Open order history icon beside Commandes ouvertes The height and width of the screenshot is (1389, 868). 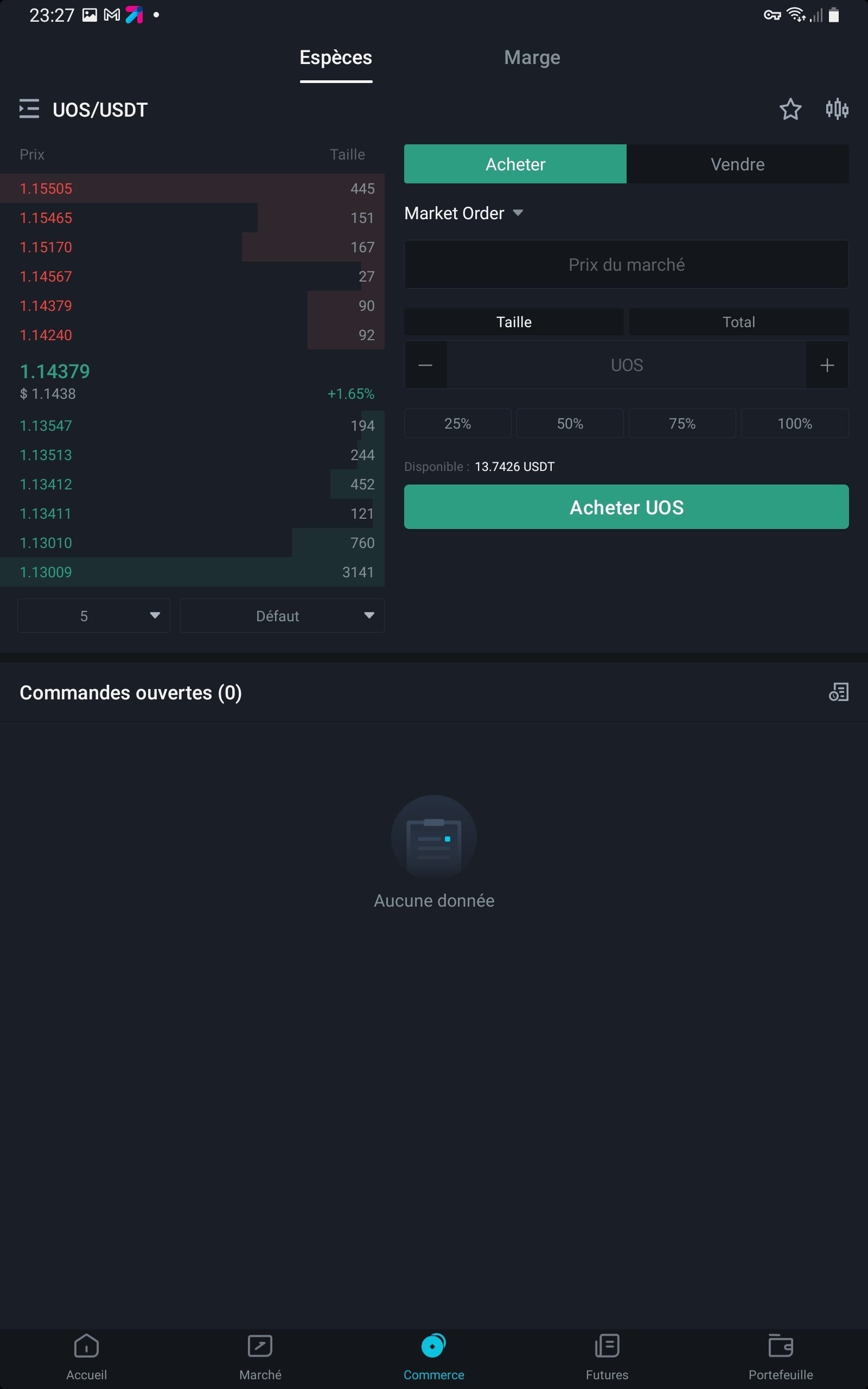point(838,692)
